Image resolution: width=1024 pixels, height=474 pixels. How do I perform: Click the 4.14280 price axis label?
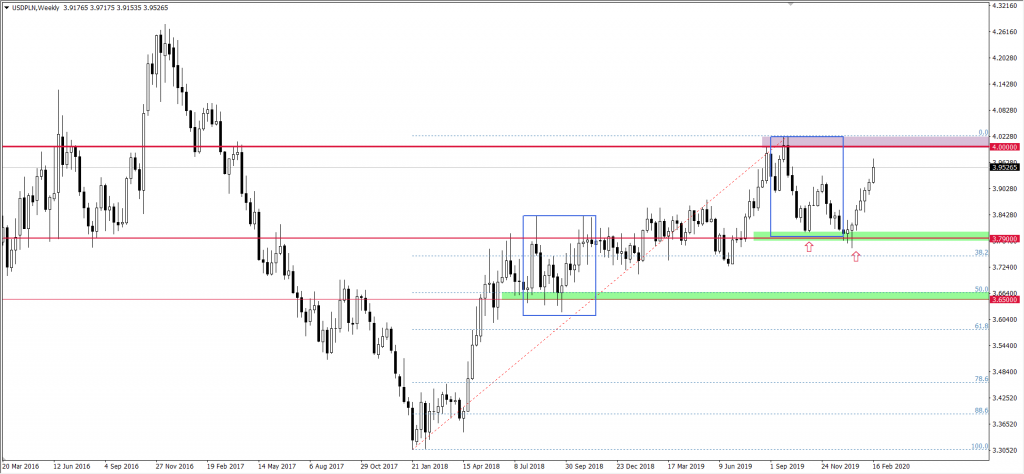pos(1004,84)
